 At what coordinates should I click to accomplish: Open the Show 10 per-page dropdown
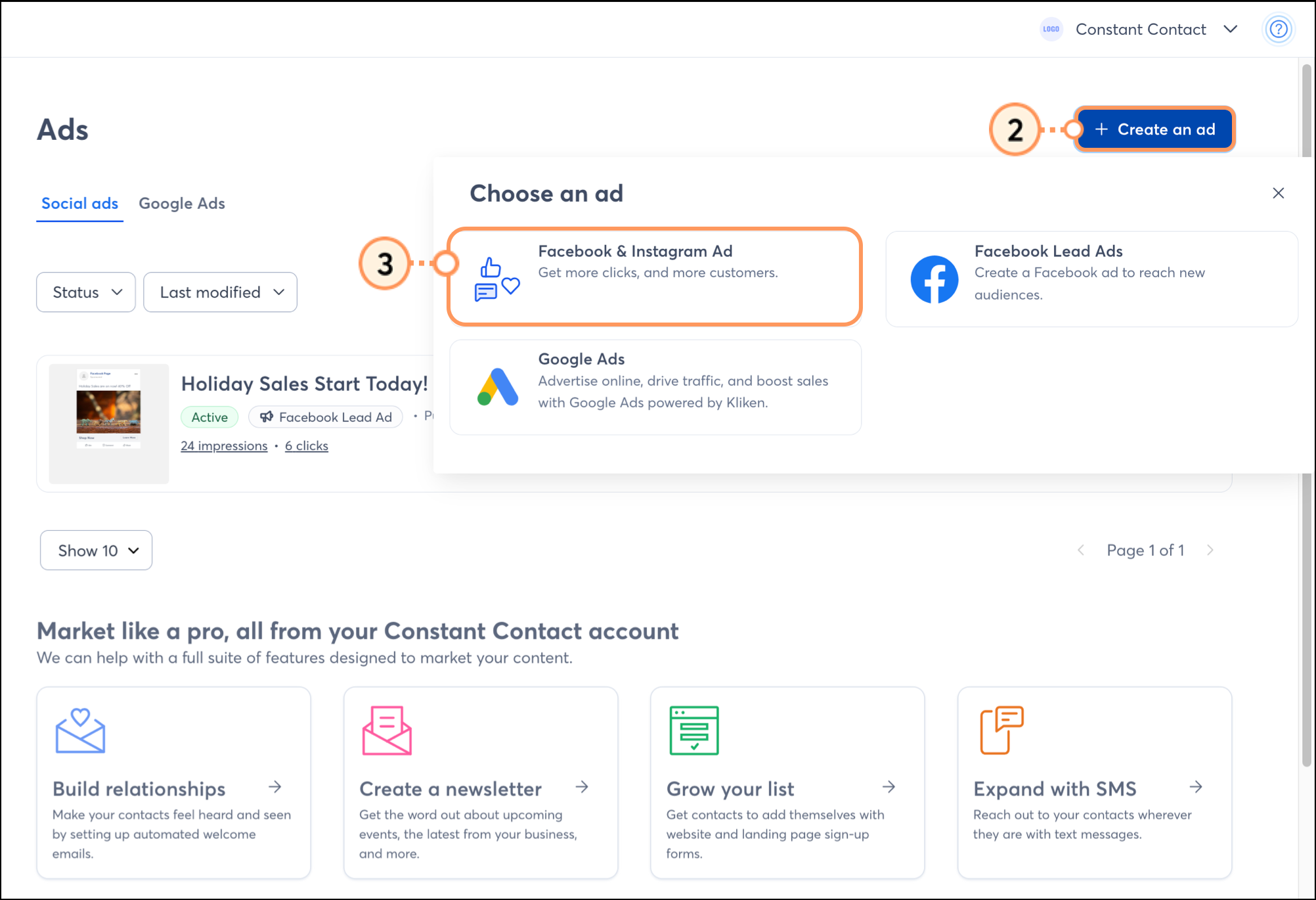click(97, 551)
